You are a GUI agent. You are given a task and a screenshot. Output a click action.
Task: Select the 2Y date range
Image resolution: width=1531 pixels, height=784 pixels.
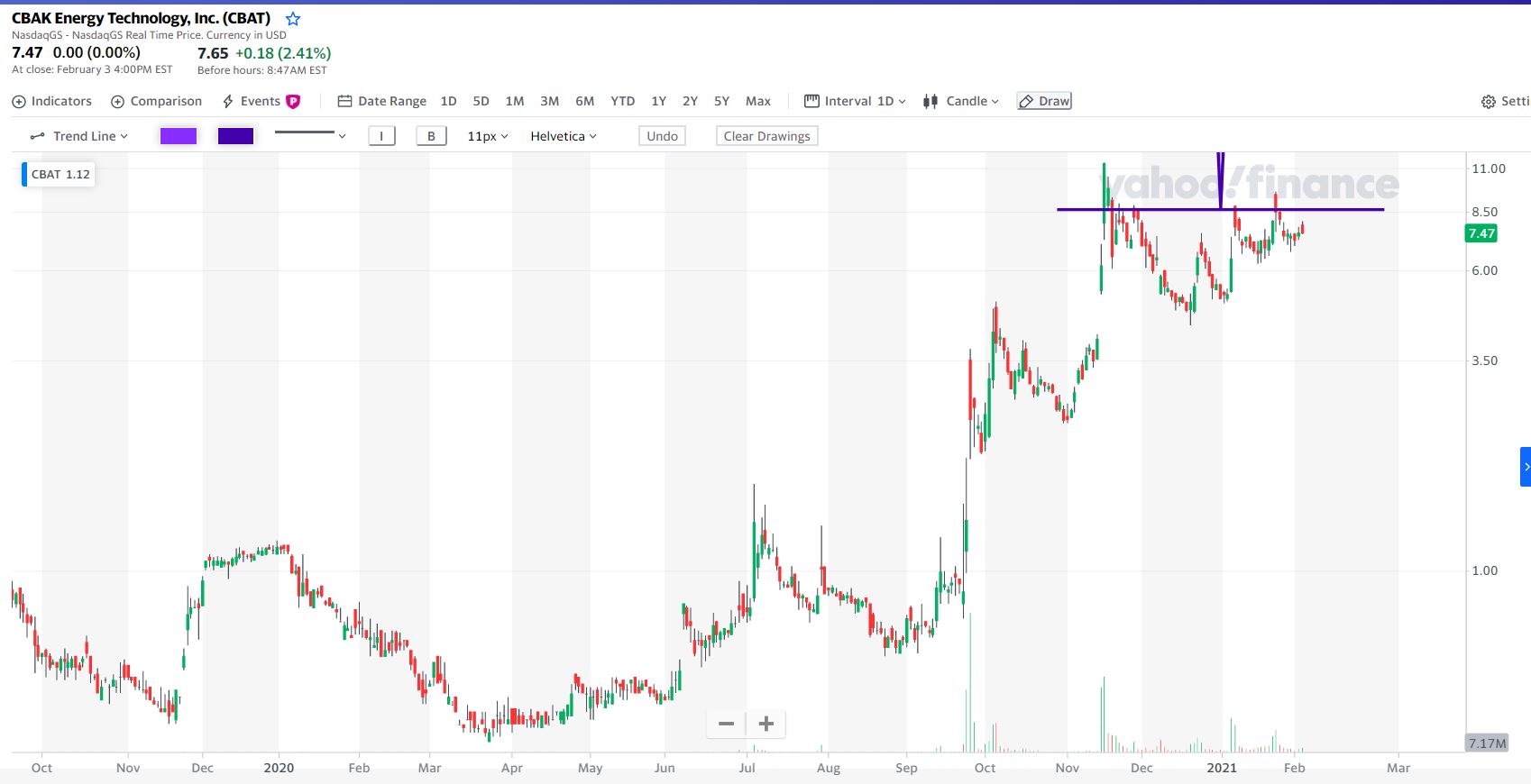691,101
